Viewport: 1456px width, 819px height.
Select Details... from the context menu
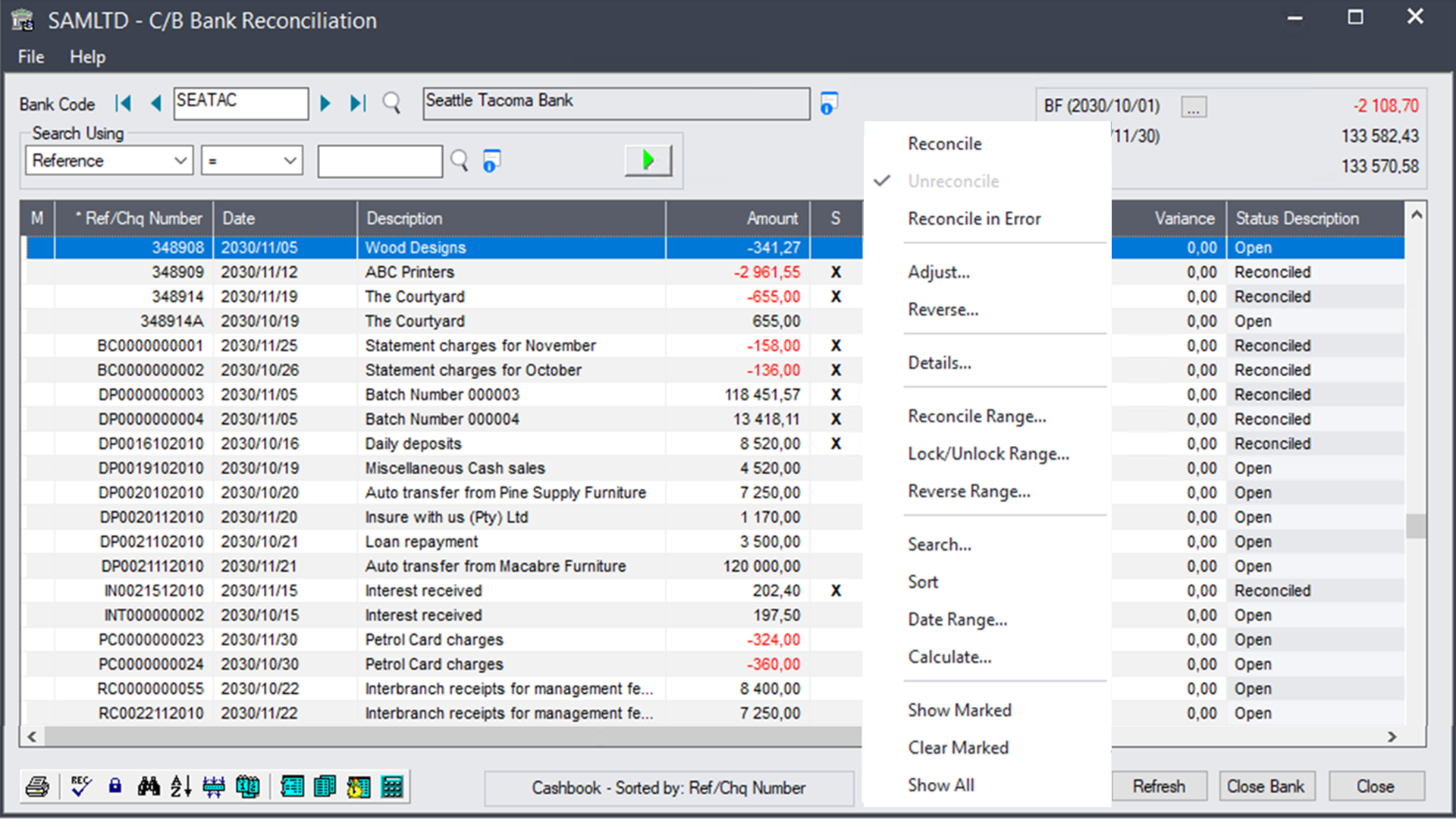point(940,362)
